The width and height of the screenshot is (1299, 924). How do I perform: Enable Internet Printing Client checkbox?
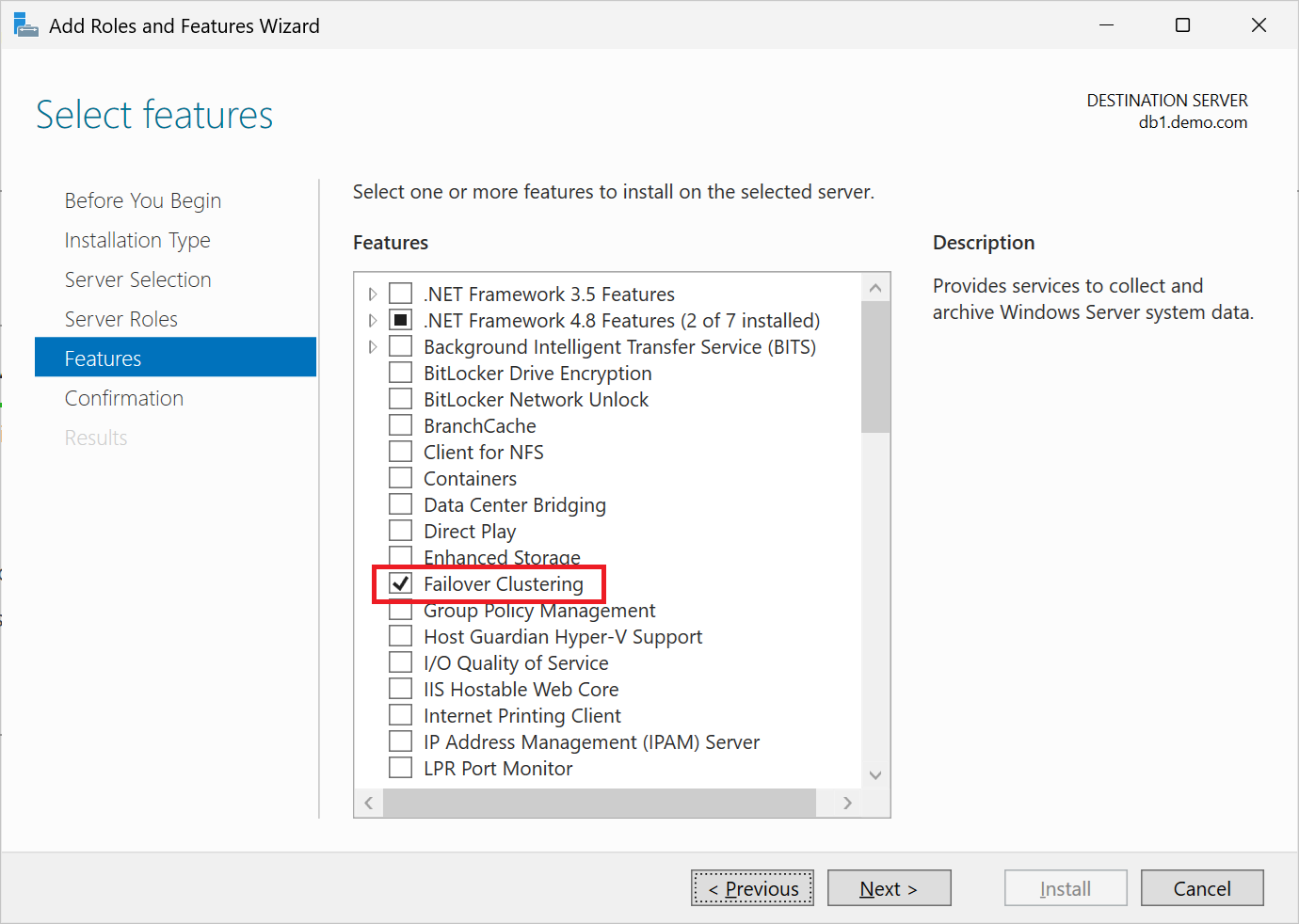coord(401,715)
